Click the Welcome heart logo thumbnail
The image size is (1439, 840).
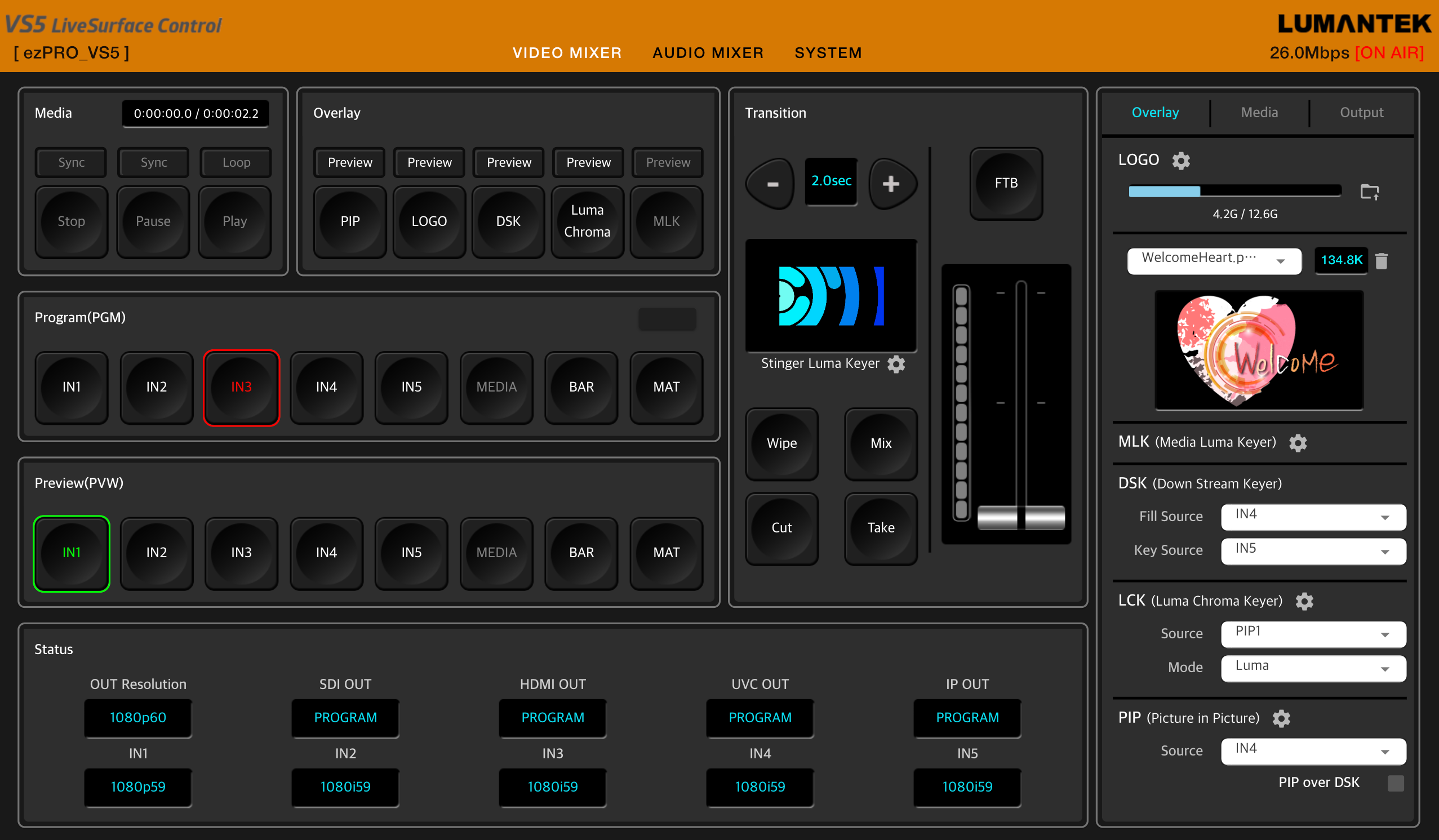[x=1259, y=350]
